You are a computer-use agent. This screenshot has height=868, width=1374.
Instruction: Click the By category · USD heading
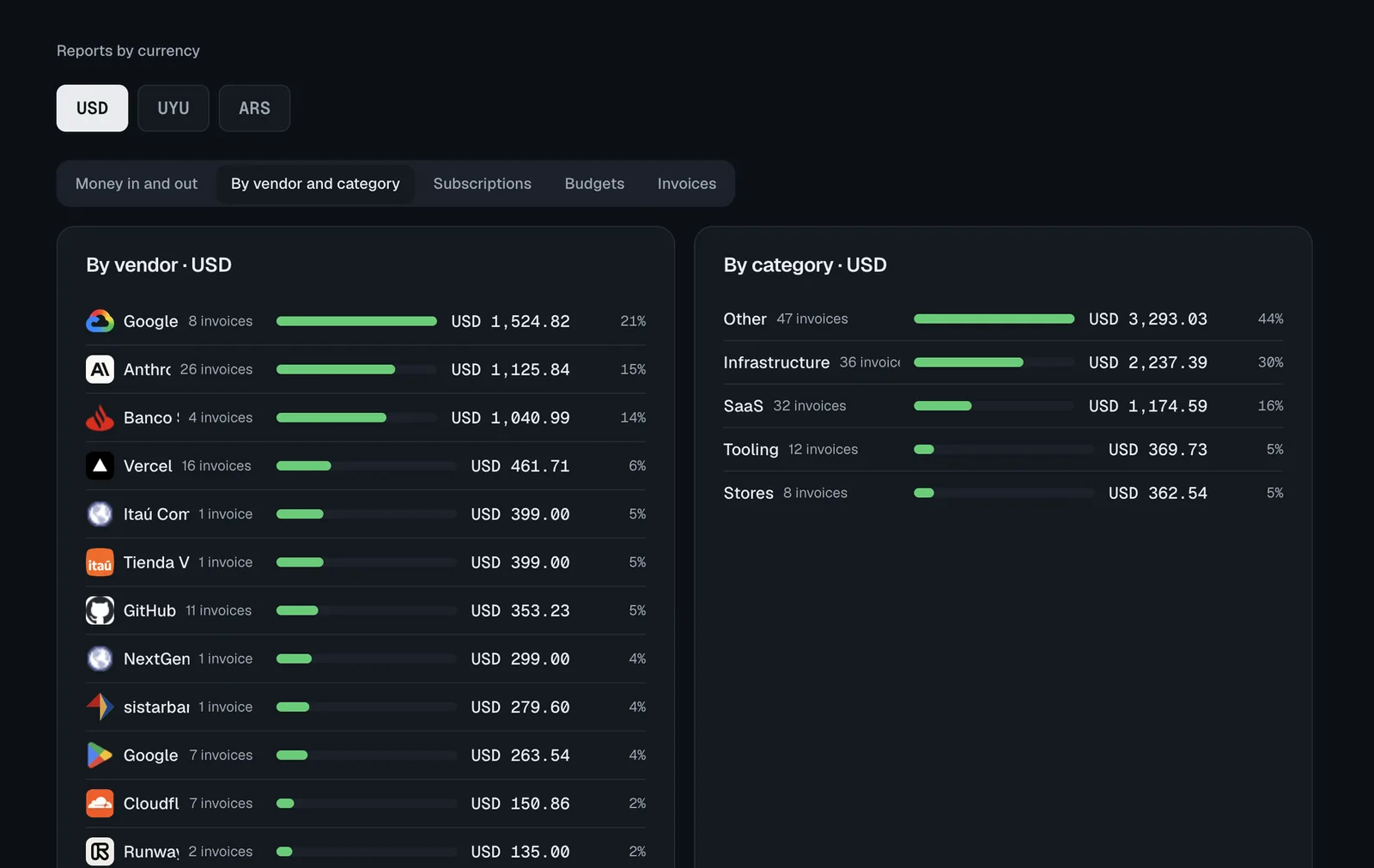point(805,265)
